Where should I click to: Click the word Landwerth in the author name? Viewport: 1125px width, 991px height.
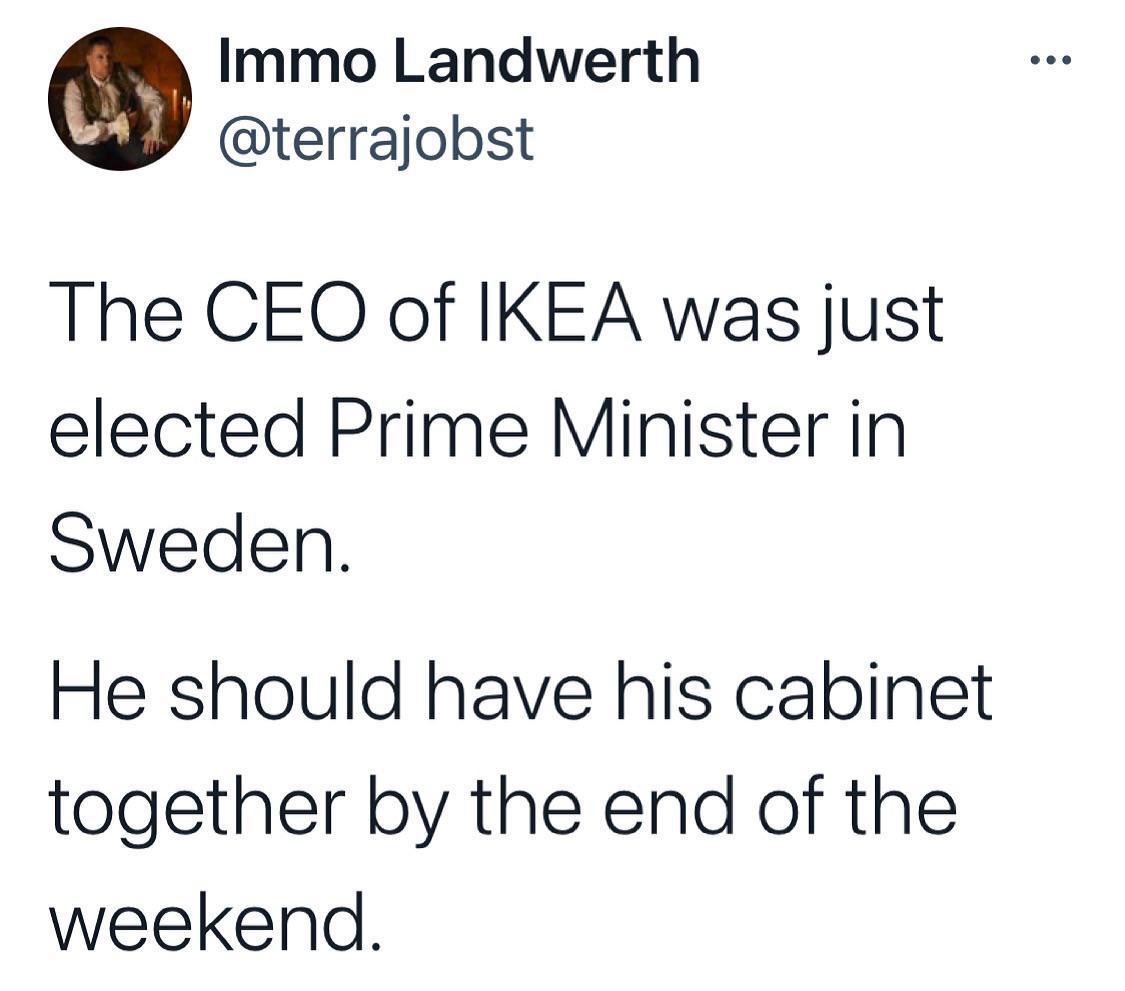[544, 62]
